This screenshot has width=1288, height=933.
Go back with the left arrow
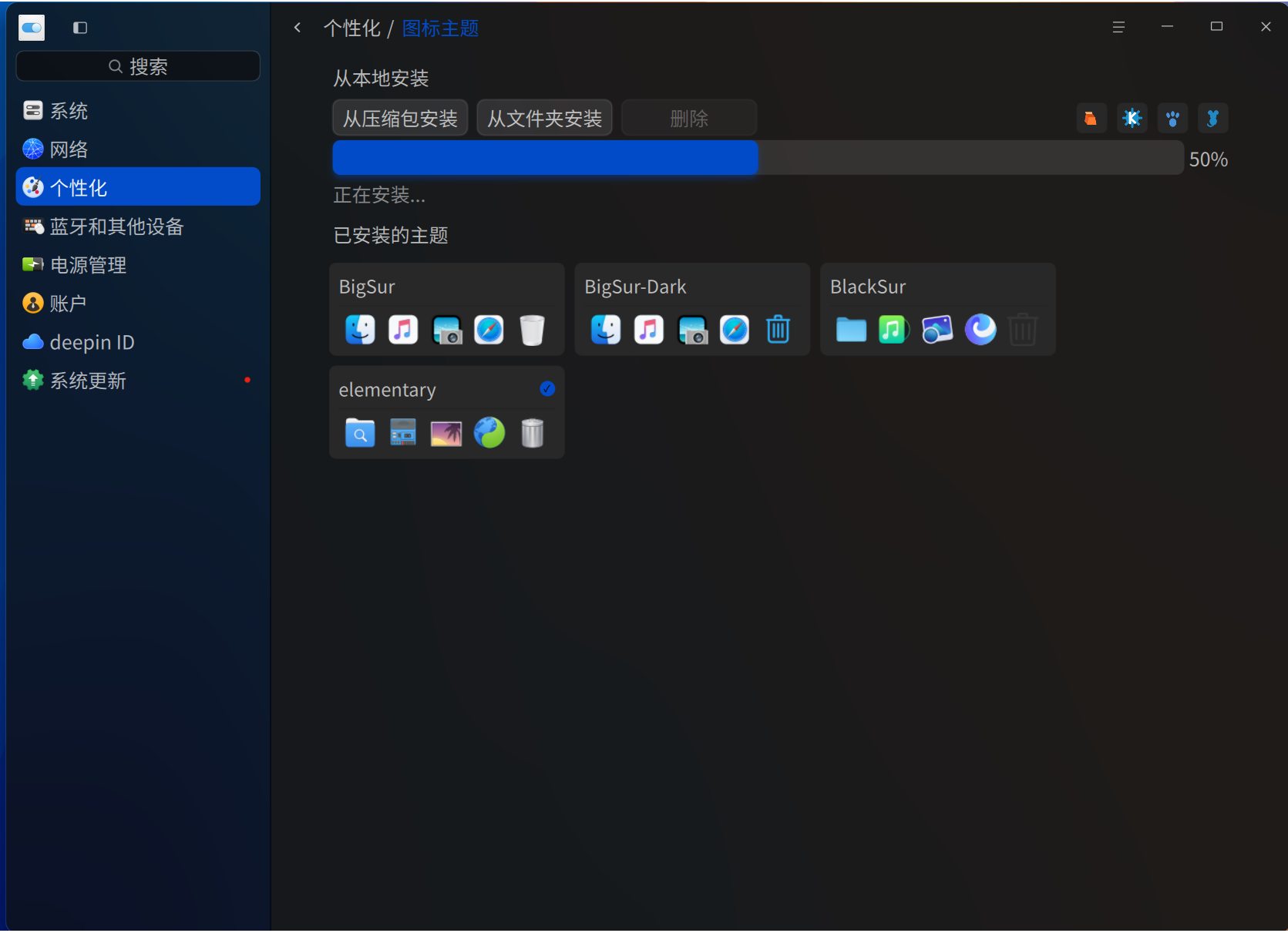tap(298, 28)
